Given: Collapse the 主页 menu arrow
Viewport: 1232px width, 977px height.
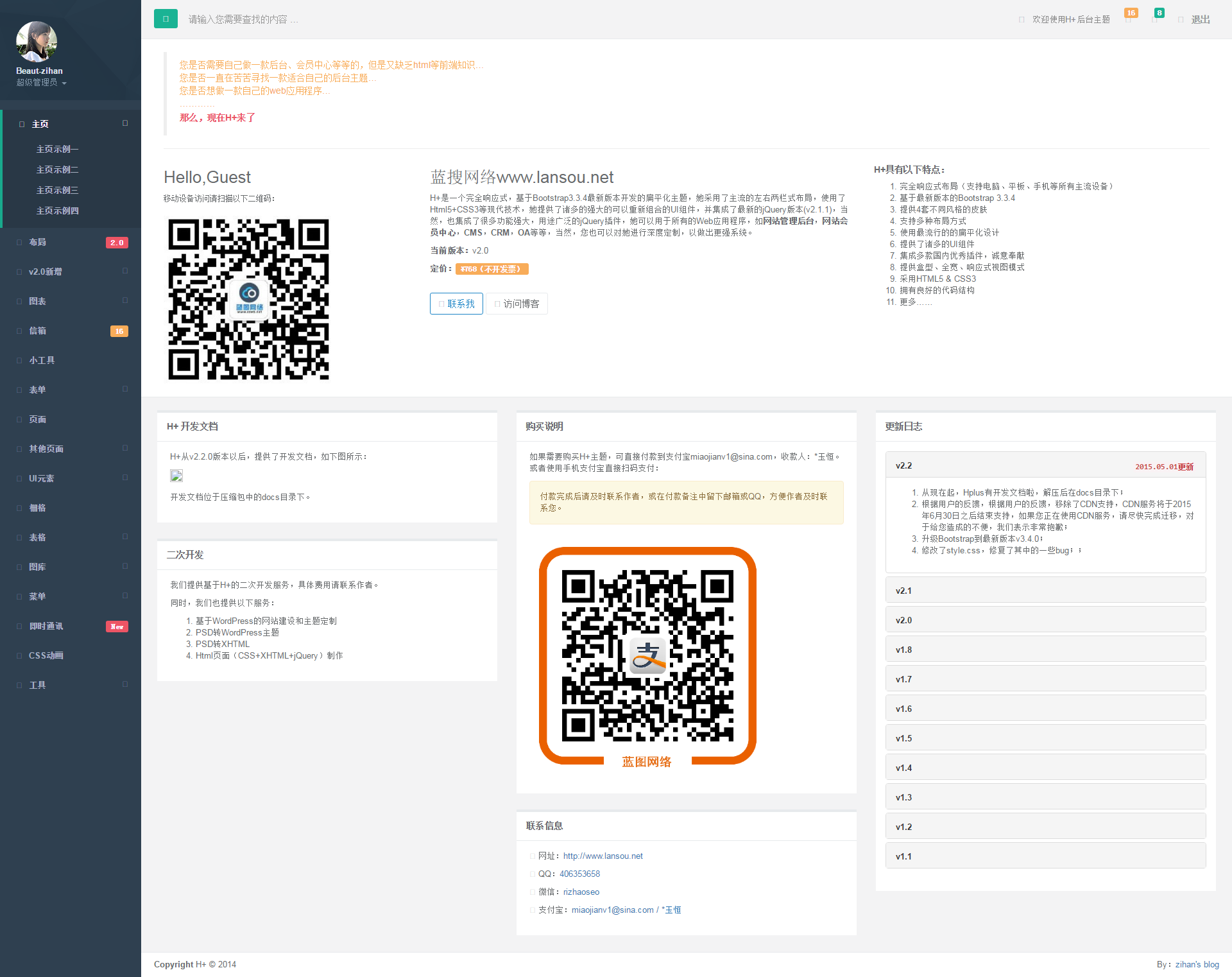Looking at the screenshot, I should coord(125,123).
